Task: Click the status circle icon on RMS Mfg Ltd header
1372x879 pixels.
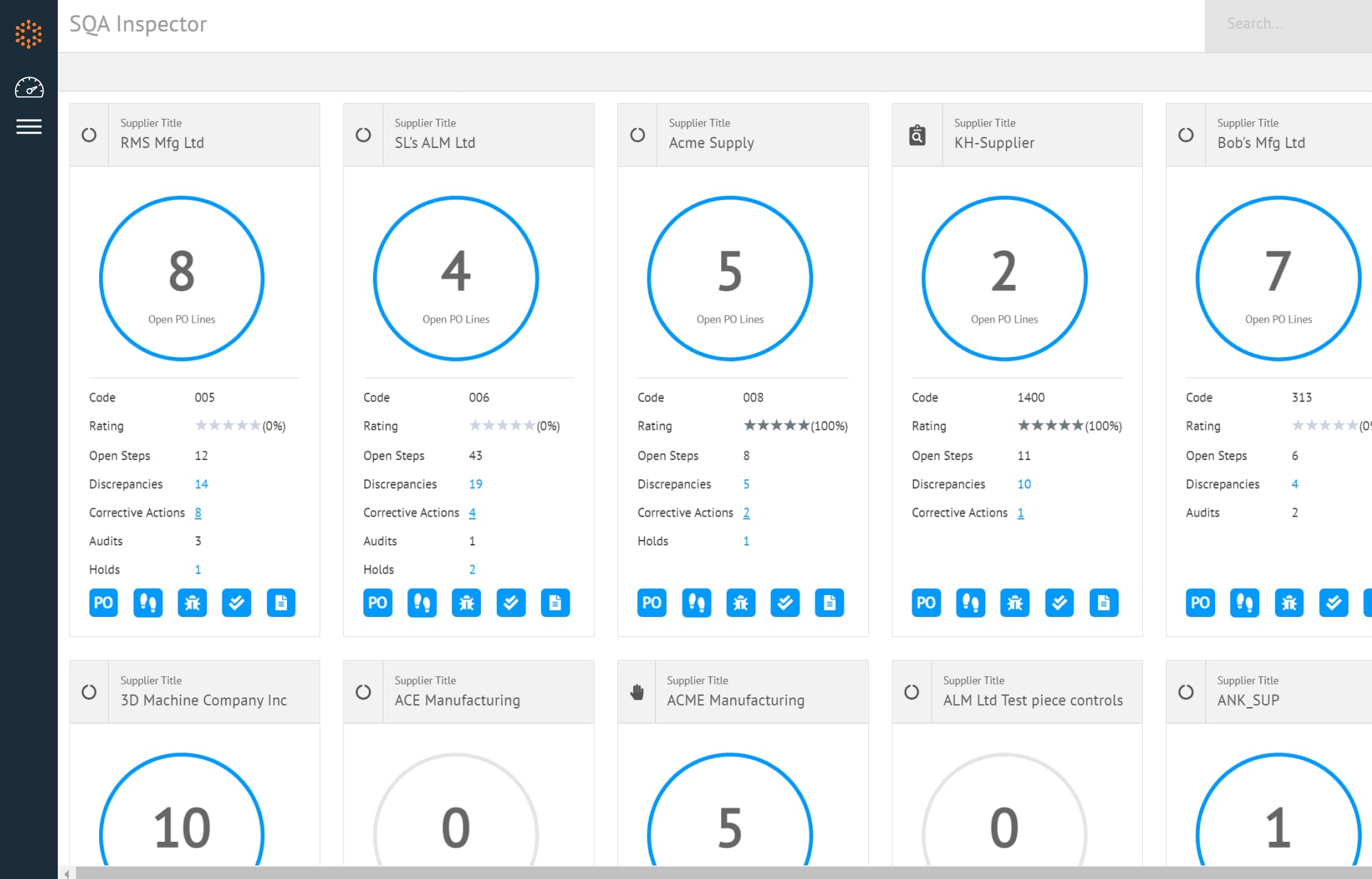Action: (89, 135)
